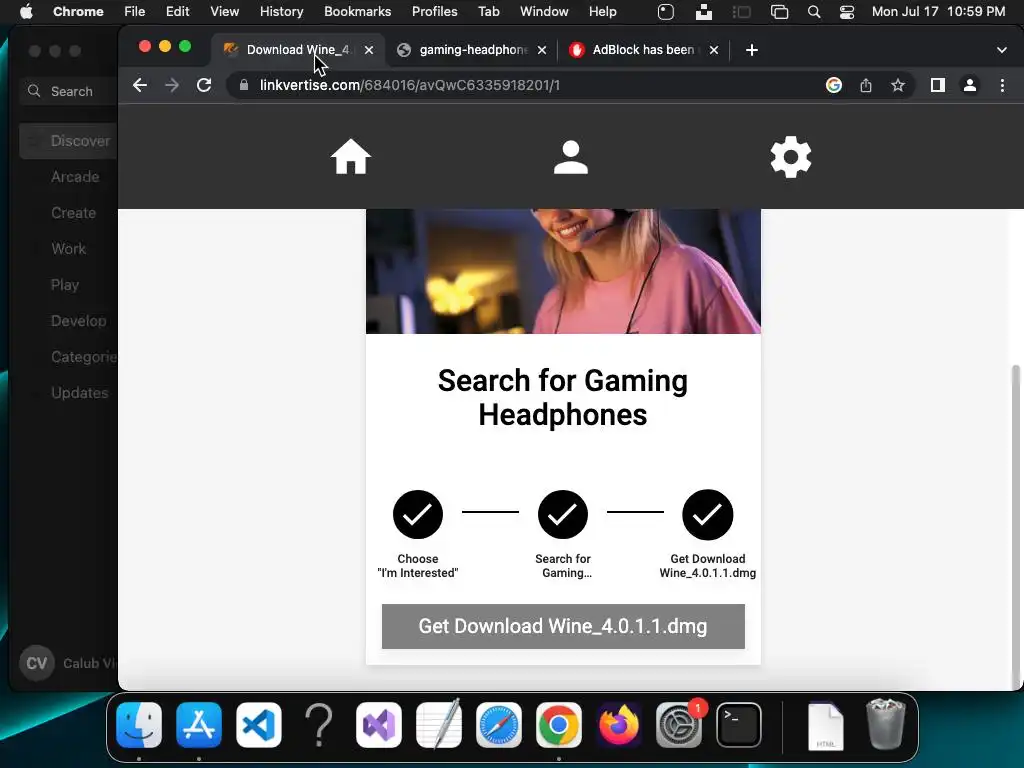
Task: Select Work in App Store sidebar
Action: click(x=69, y=249)
